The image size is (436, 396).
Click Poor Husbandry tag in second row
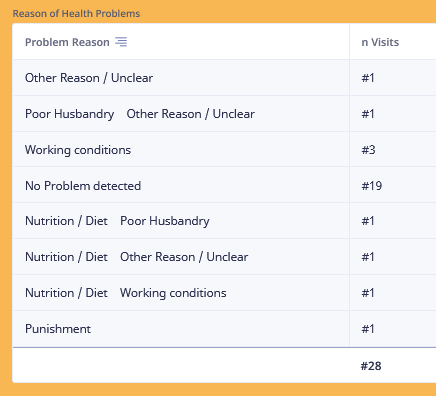point(70,114)
